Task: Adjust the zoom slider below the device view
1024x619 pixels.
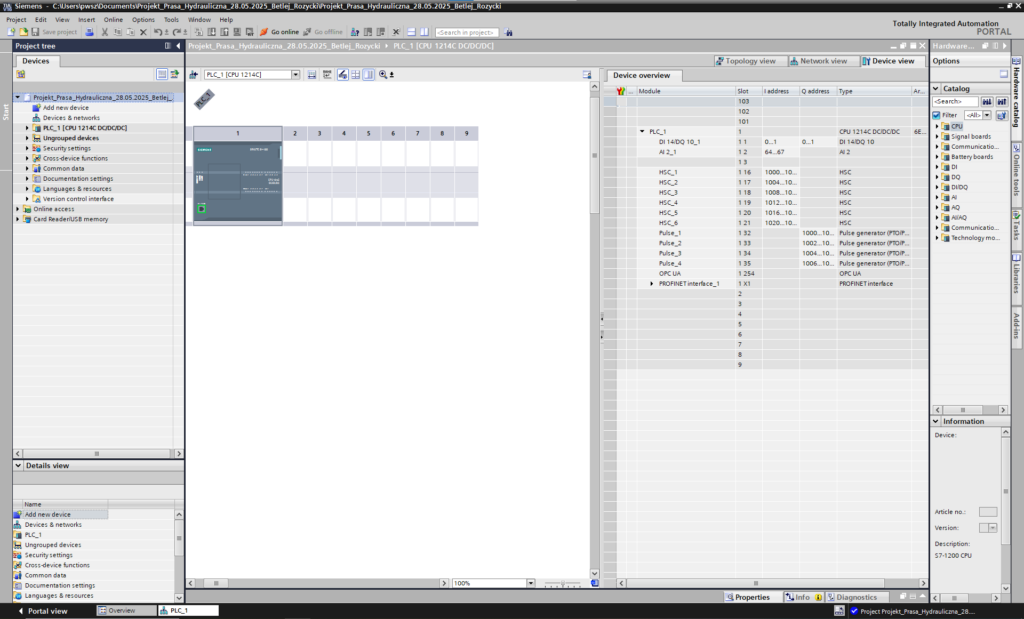Action: coord(563,583)
